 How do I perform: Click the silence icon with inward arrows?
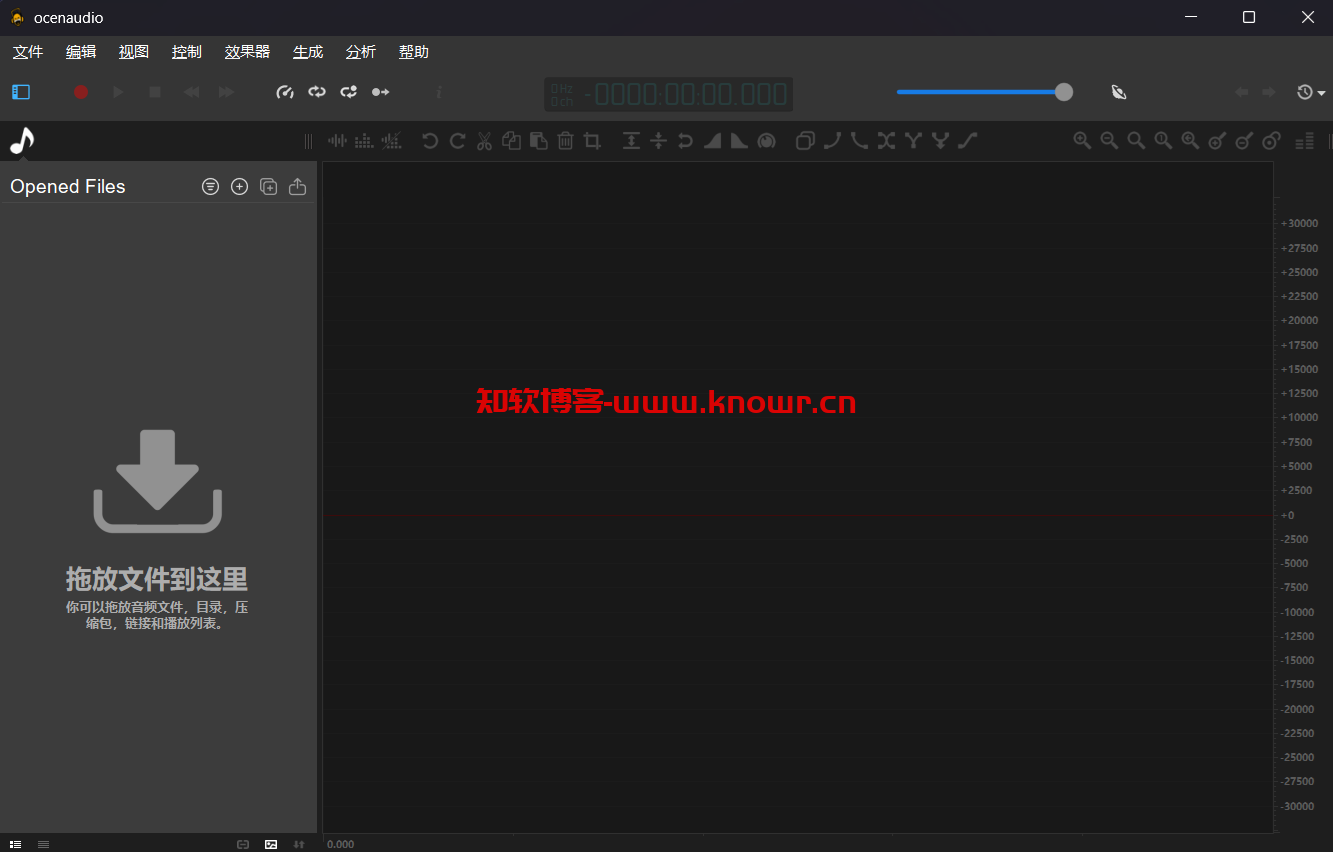(x=658, y=141)
